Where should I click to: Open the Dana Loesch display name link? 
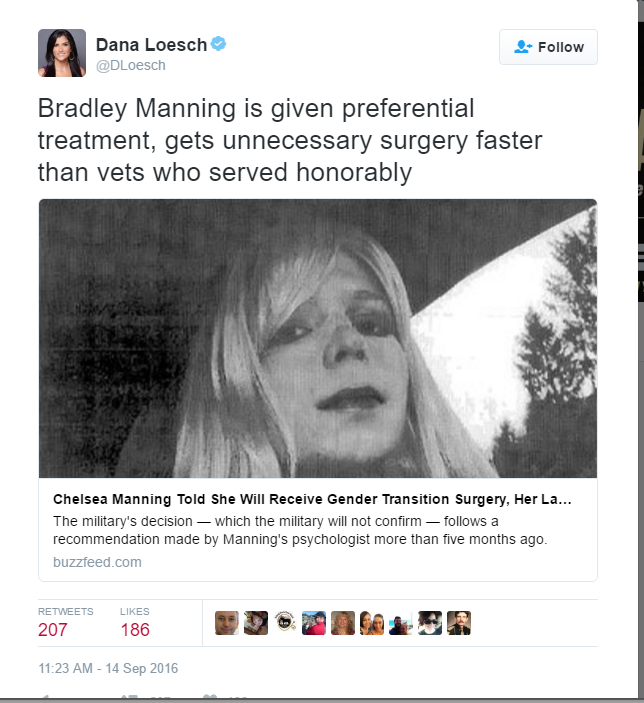coord(151,45)
